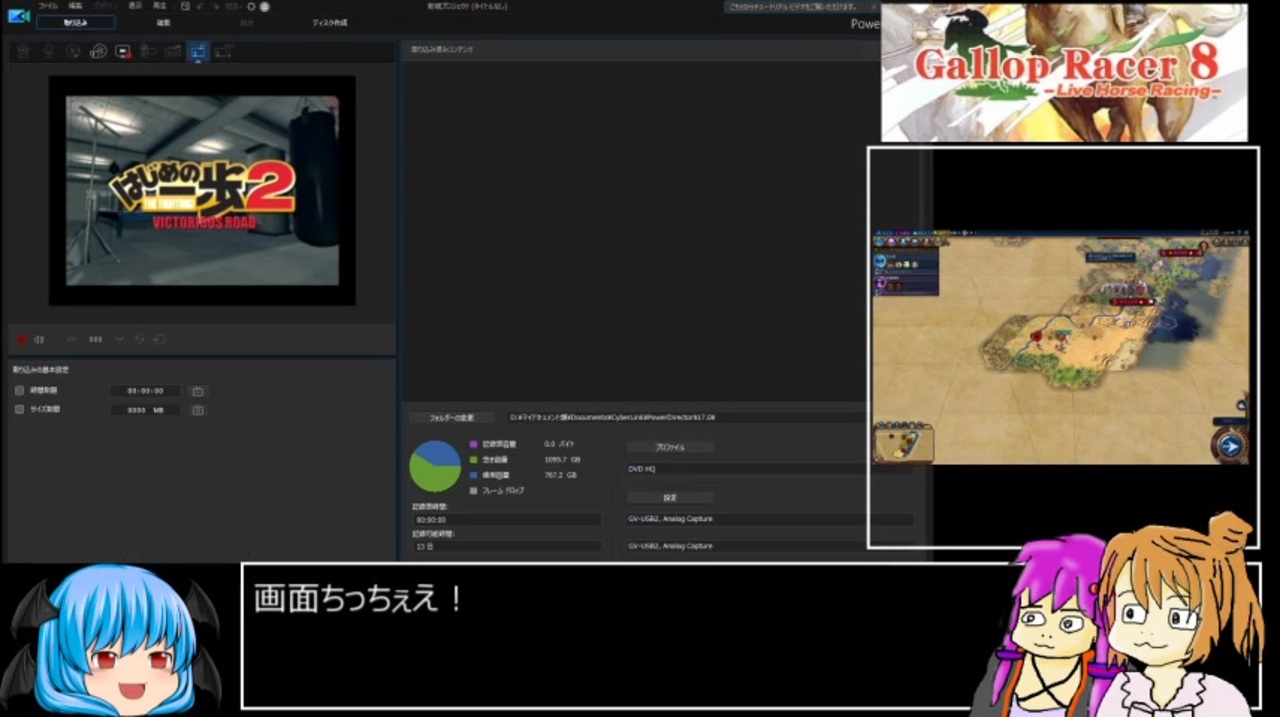
Task: Click the save project icon in the menu bar
Action: tap(186, 6)
